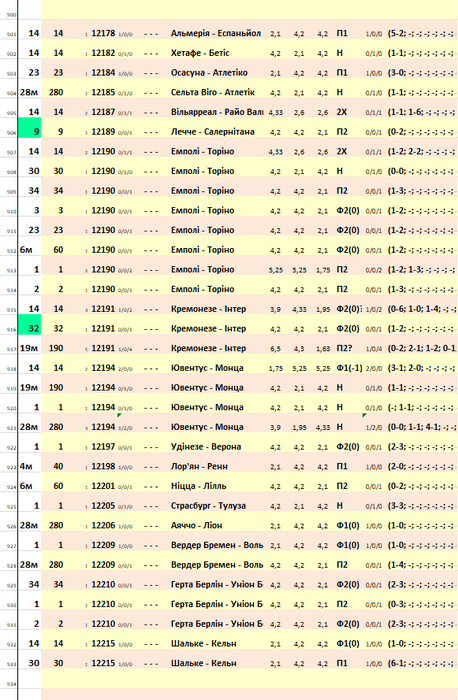Select the match cell 'Ніцца - Лілль'
This screenshot has width=458, height=700.
tap(199, 486)
